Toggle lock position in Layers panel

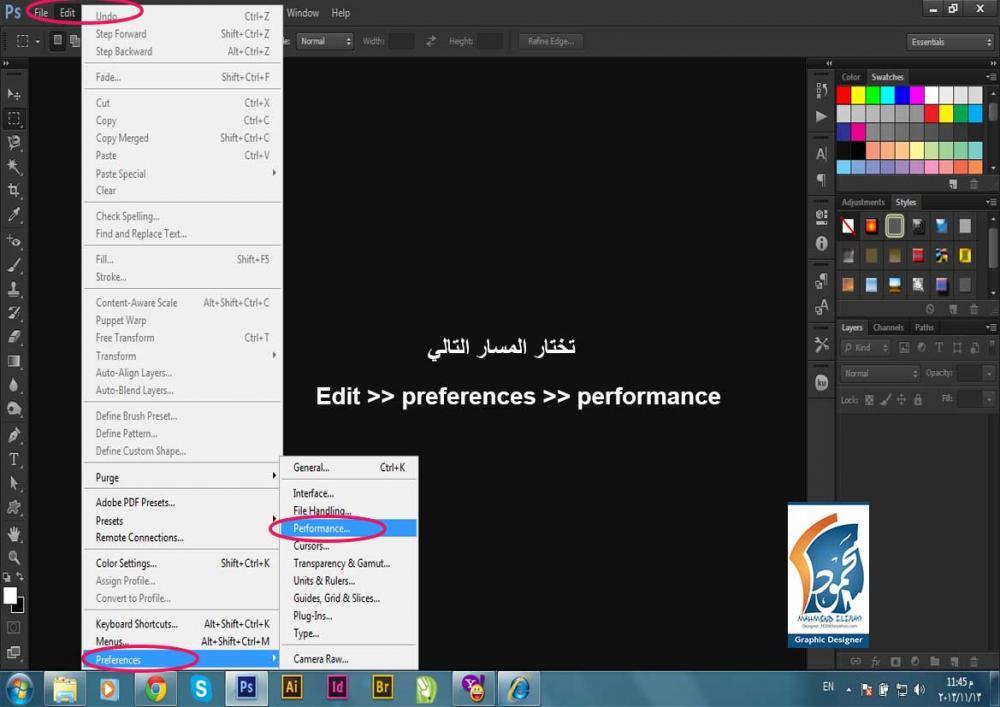(901, 400)
